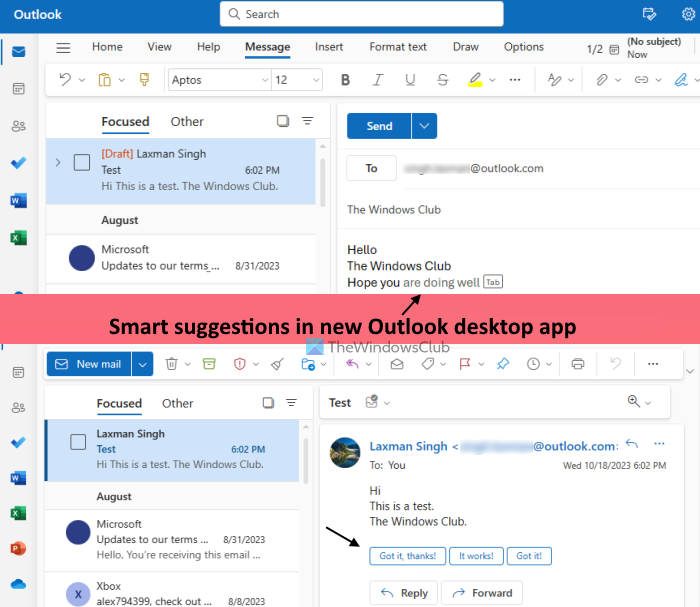The height and width of the screenshot is (607, 700).
Task: Launch Word from the top sidebar
Action: [x=18, y=200]
